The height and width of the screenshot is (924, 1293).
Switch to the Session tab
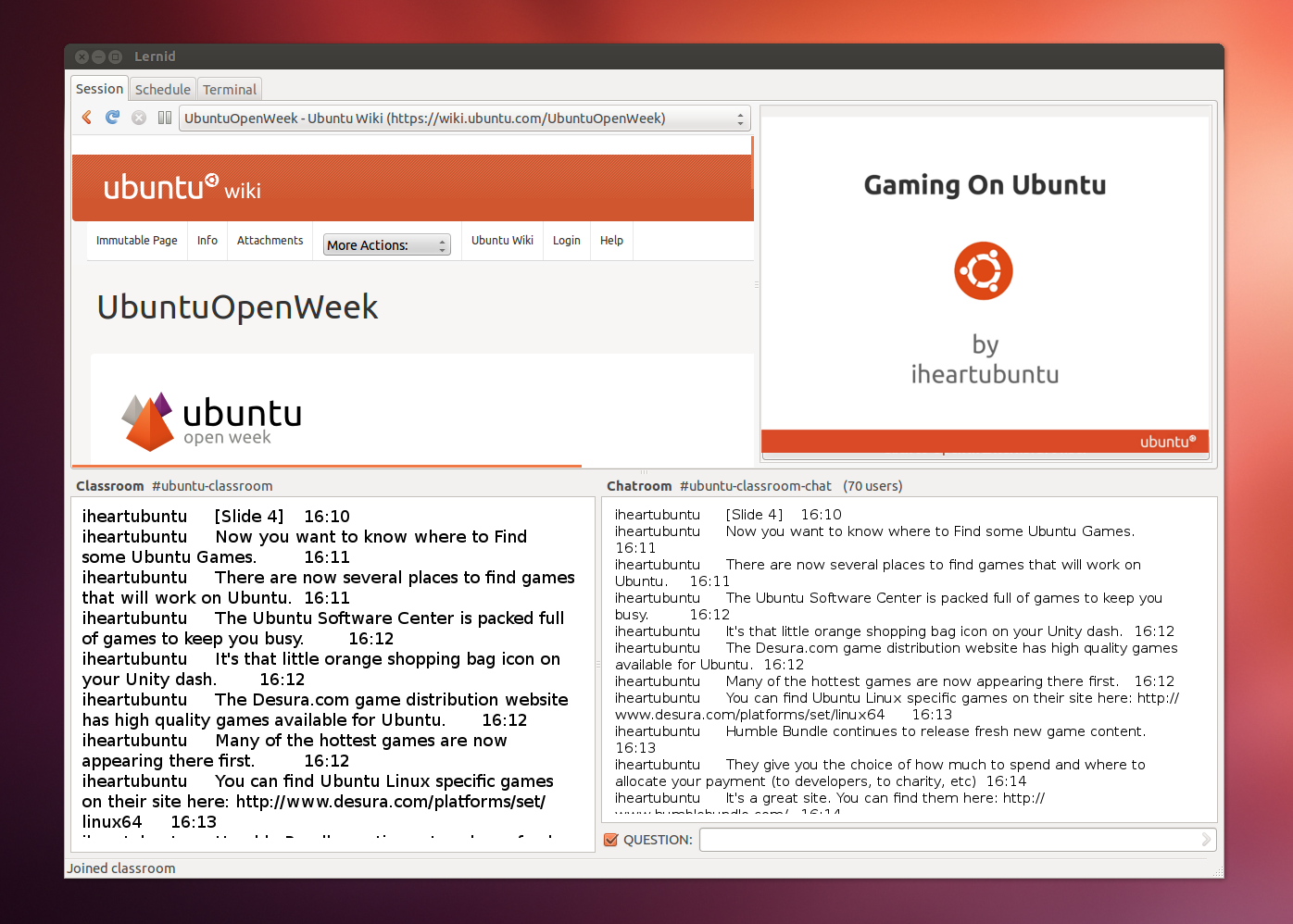[x=99, y=89]
